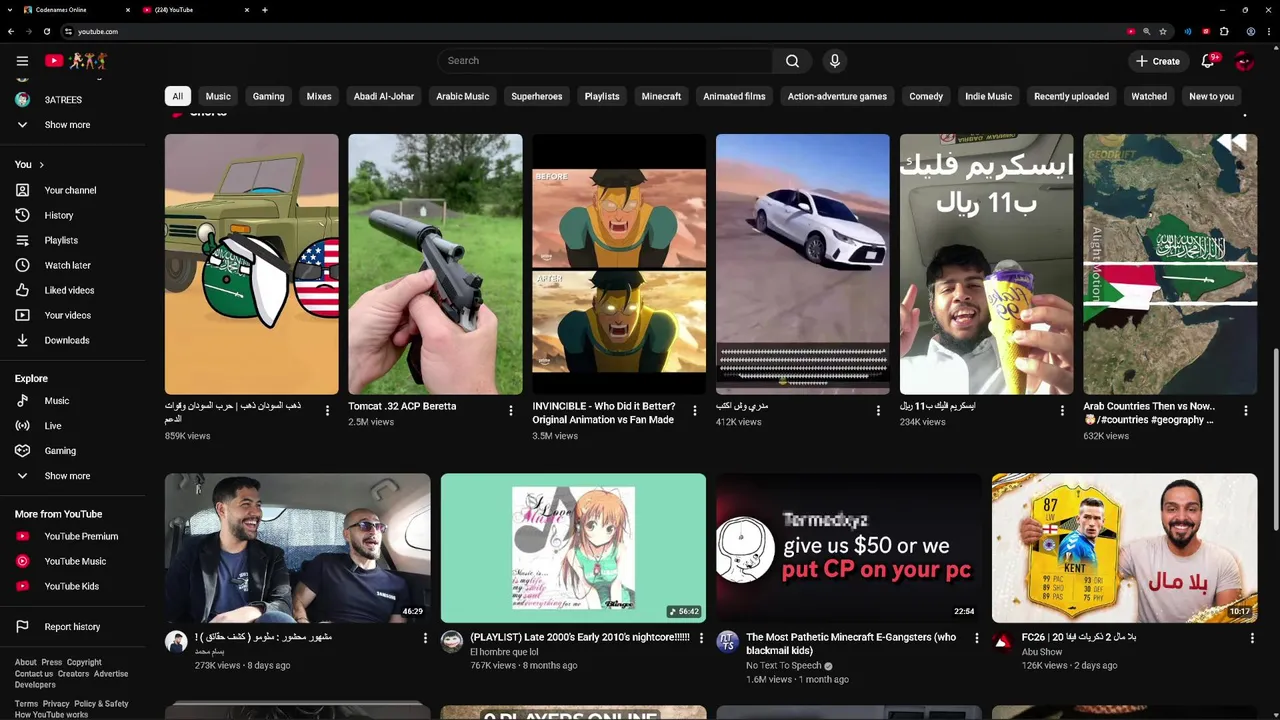1280x720 pixels.
Task: Open The Most Pathetic Minecraft E-Gangsters title
Action: coord(851,644)
